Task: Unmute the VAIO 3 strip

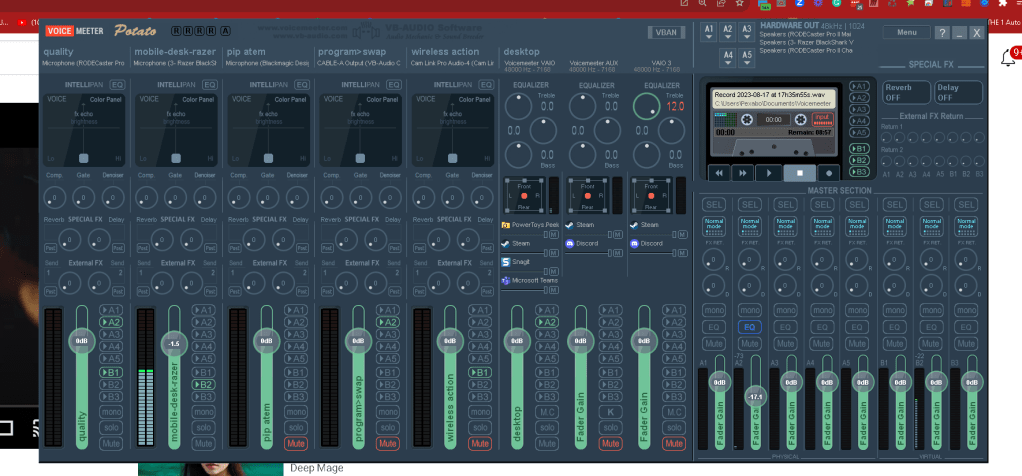Action: tap(674, 443)
